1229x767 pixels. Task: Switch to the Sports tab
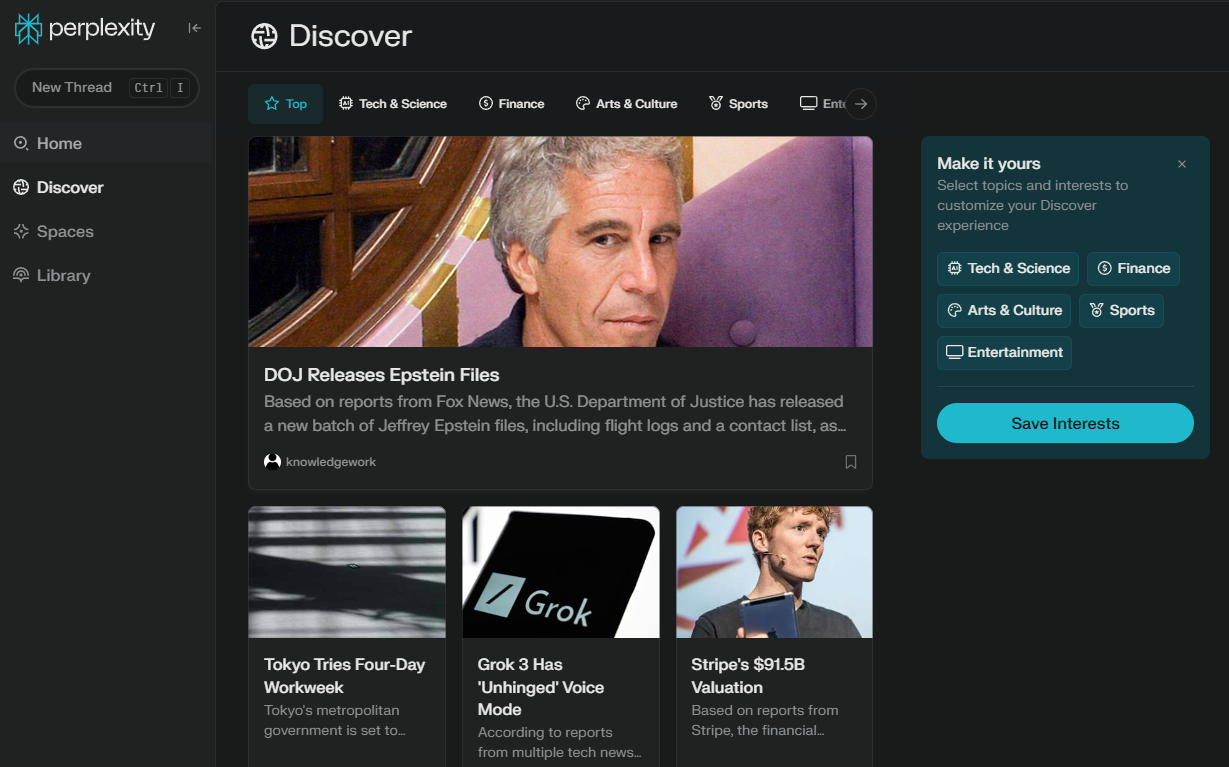pyautogui.click(x=739, y=104)
